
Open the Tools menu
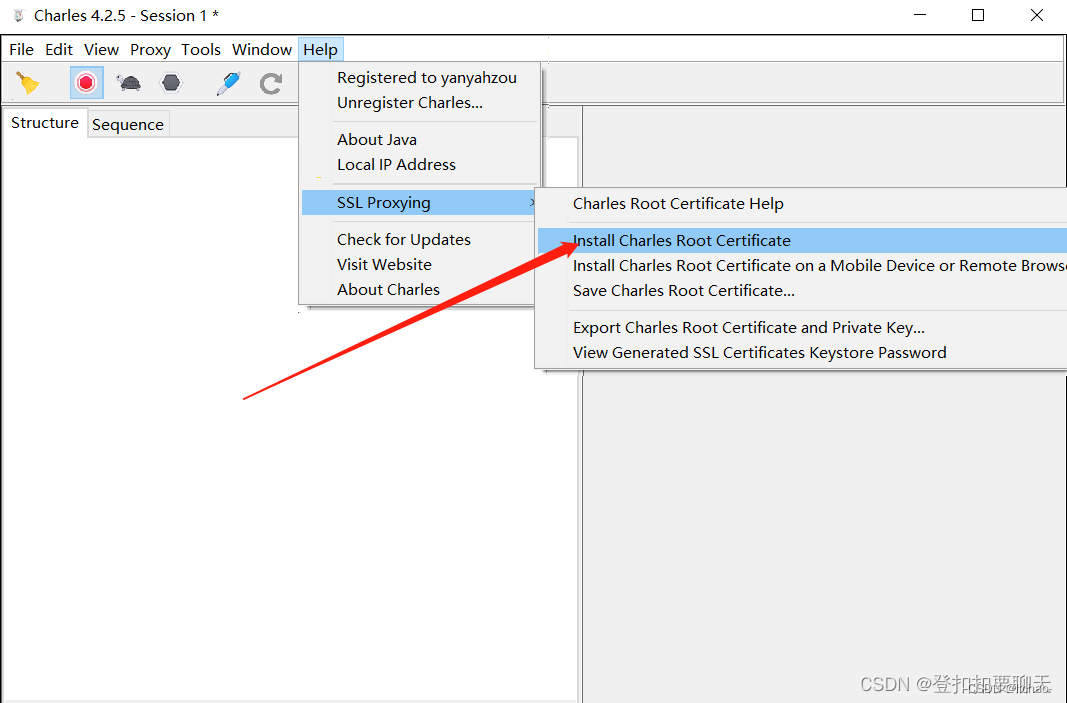[201, 50]
